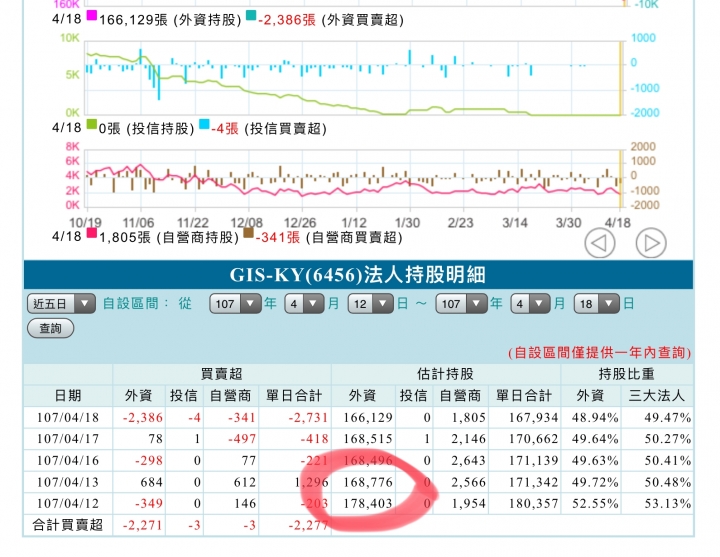
Task: Click the GIS-KY(6456)法人持股明細 title bar
Action: pos(358,275)
